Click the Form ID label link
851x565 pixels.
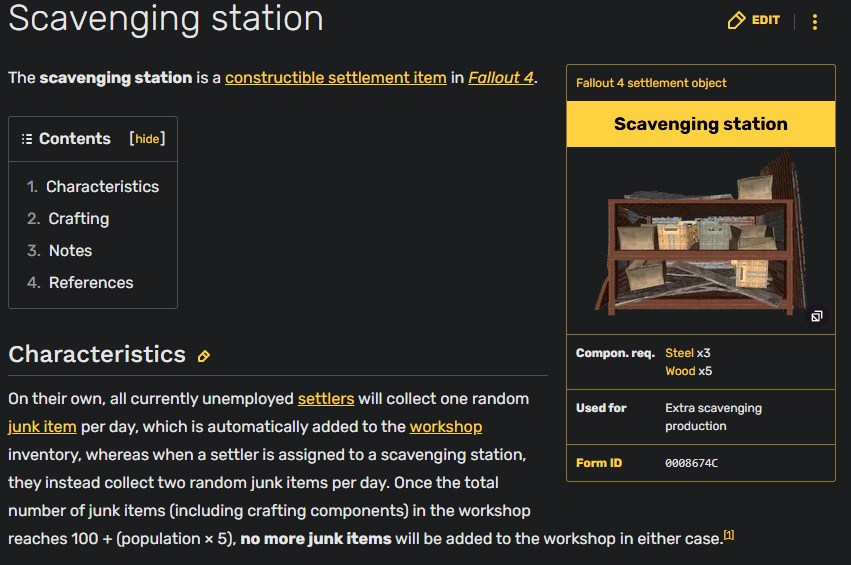[x=599, y=464]
